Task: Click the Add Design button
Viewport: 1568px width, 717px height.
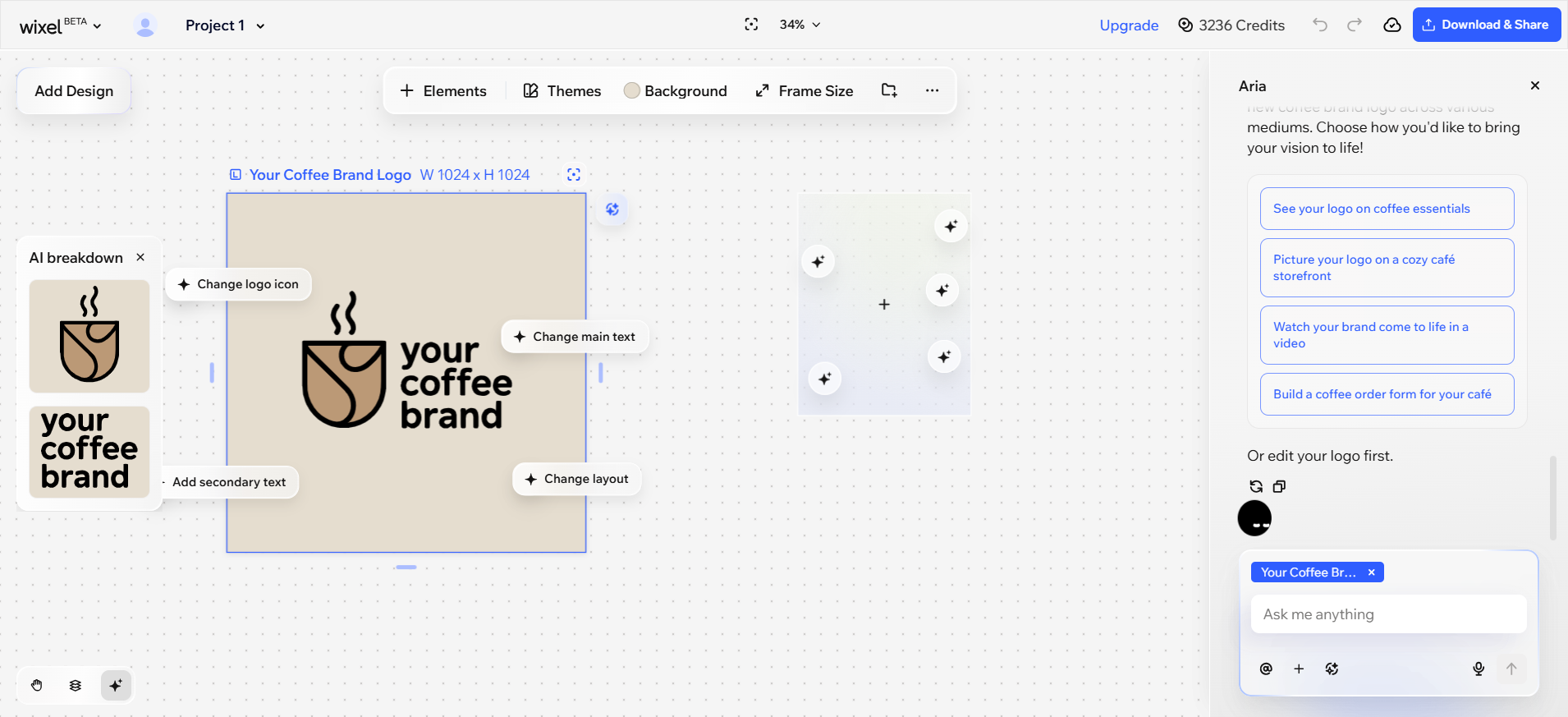Action: tap(74, 91)
